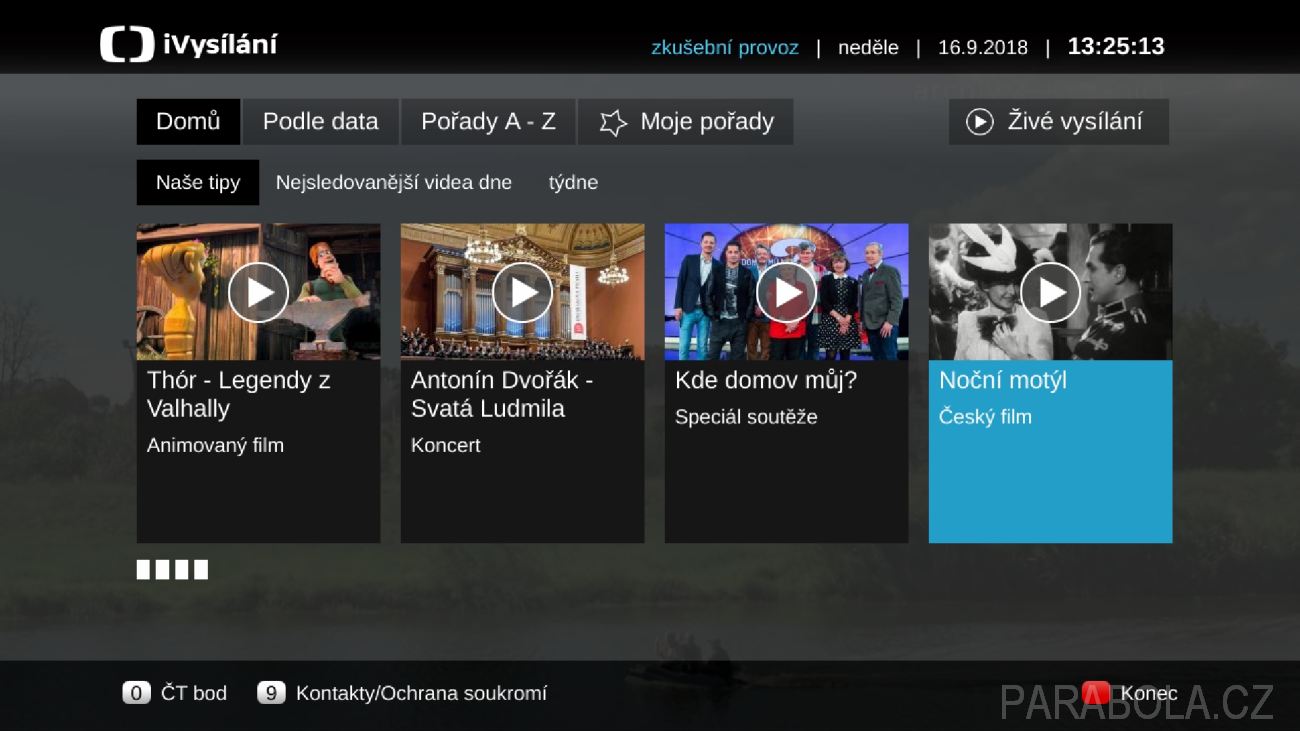Open the Domů tab
This screenshot has height=731, width=1300.
click(x=188, y=122)
